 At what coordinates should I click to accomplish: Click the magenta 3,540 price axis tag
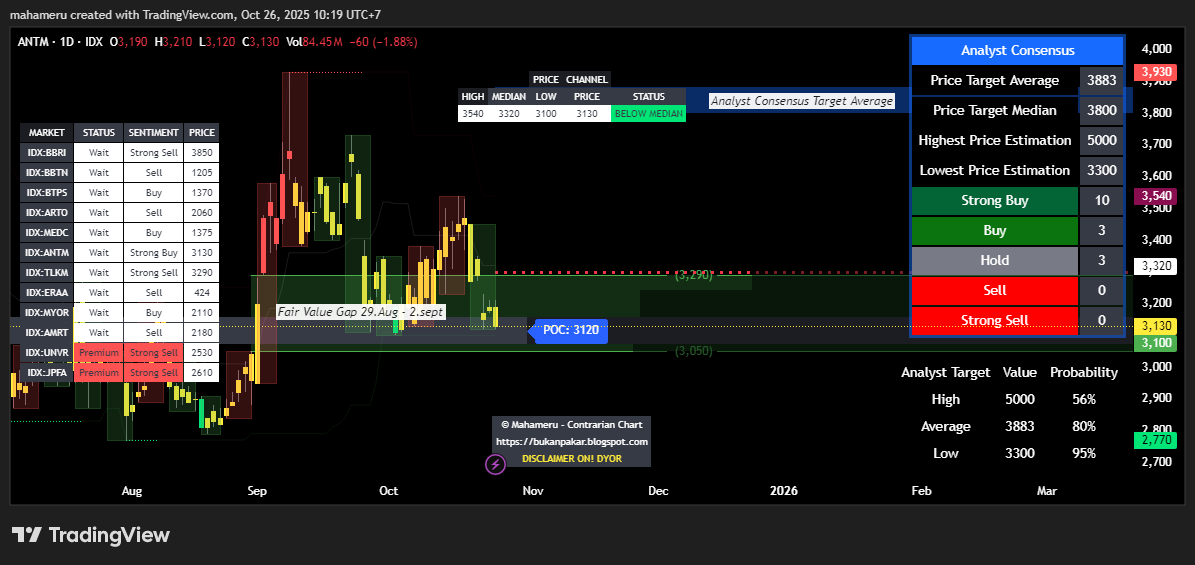click(1156, 197)
